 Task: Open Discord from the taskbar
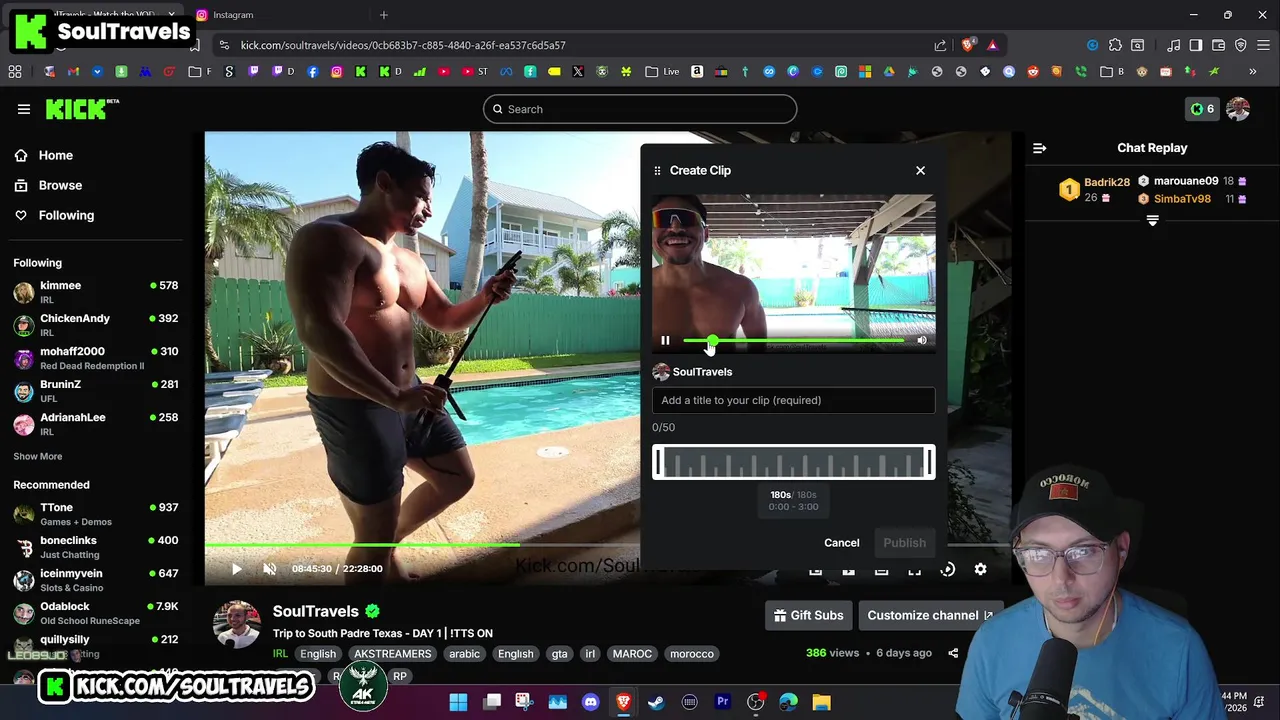[590, 702]
